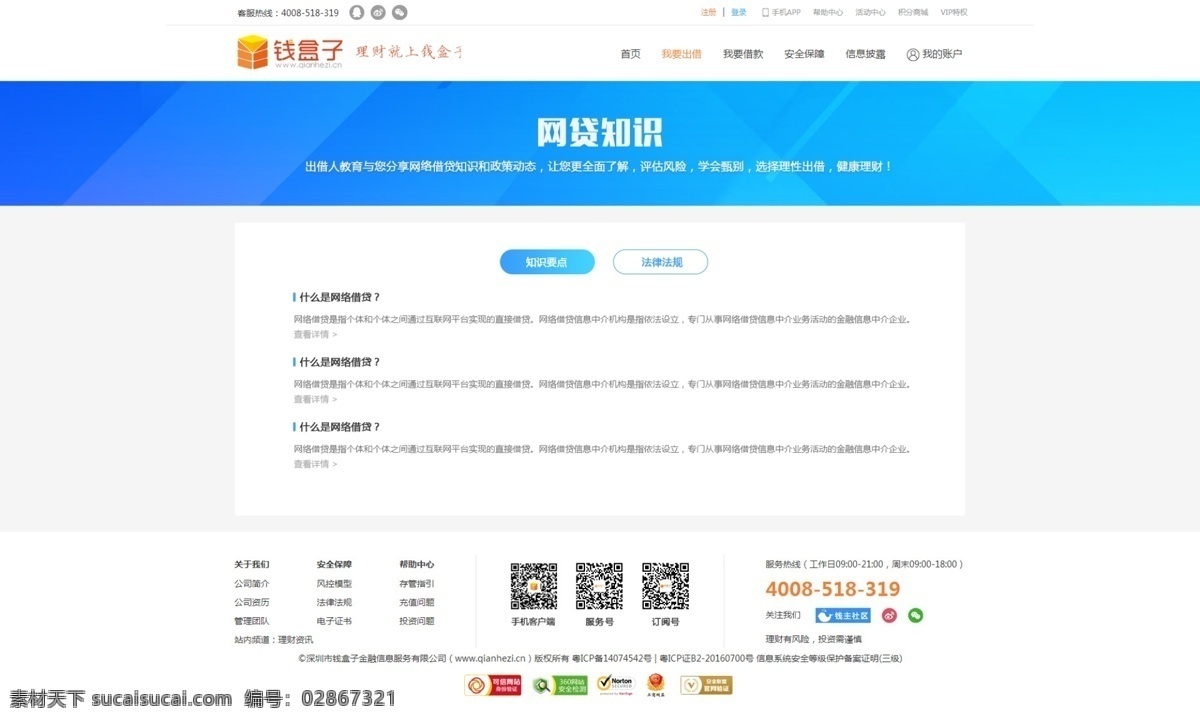Open 我的账户 in the main navigation
The width and height of the screenshot is (1200, 722).
click(942, 54)
